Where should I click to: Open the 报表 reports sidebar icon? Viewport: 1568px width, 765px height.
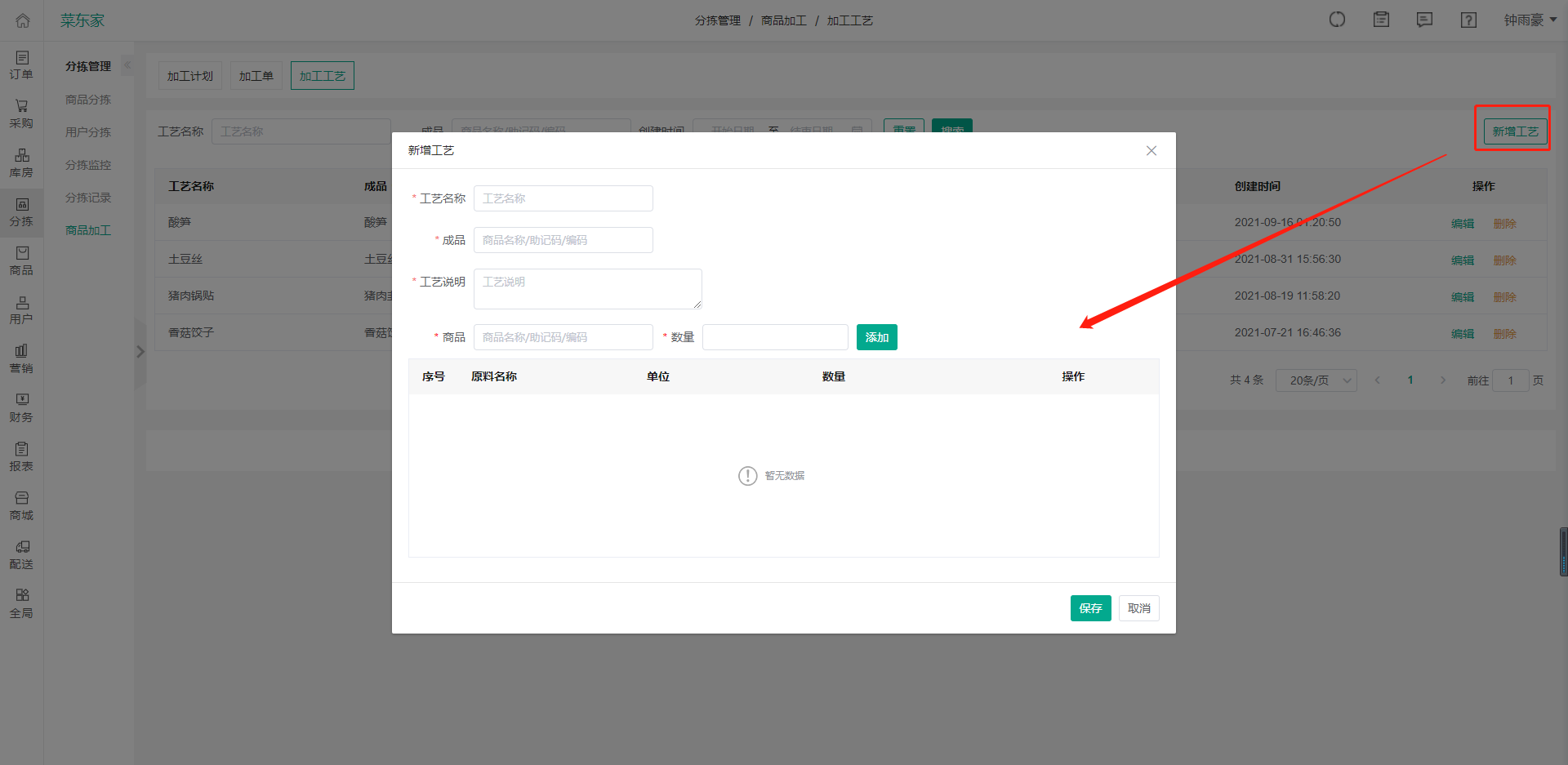21,456
